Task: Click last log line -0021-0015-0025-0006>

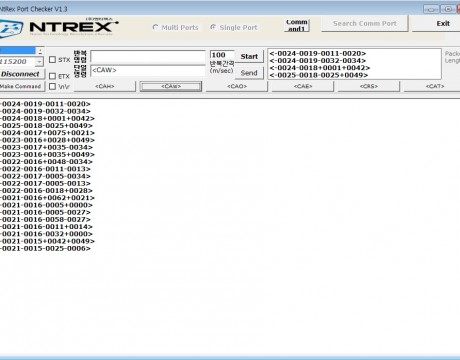Action: pos(45,249)
